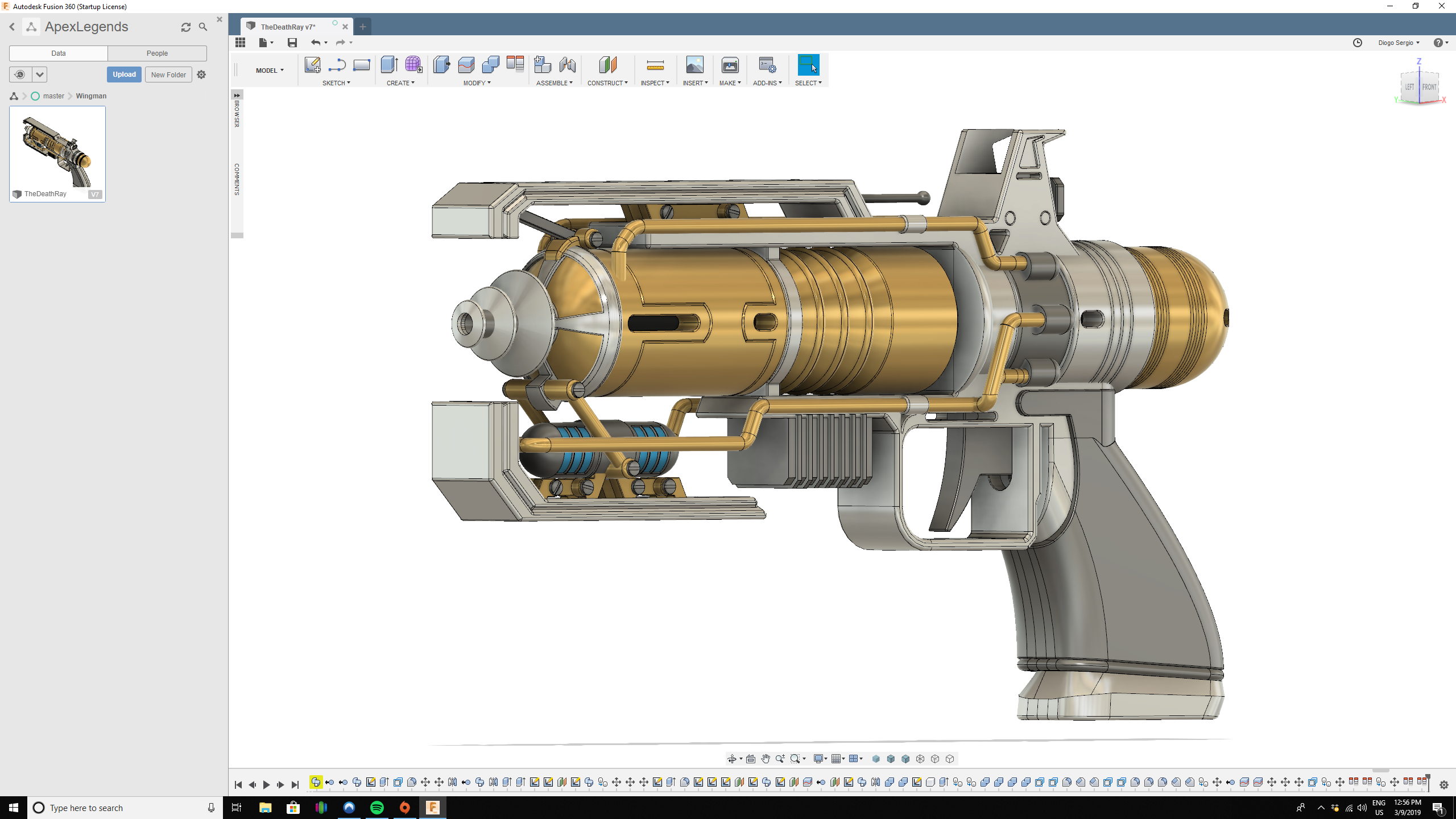Screen dimensions: 1456x819
Task: Undo the last action
Action: click(316, 43)
